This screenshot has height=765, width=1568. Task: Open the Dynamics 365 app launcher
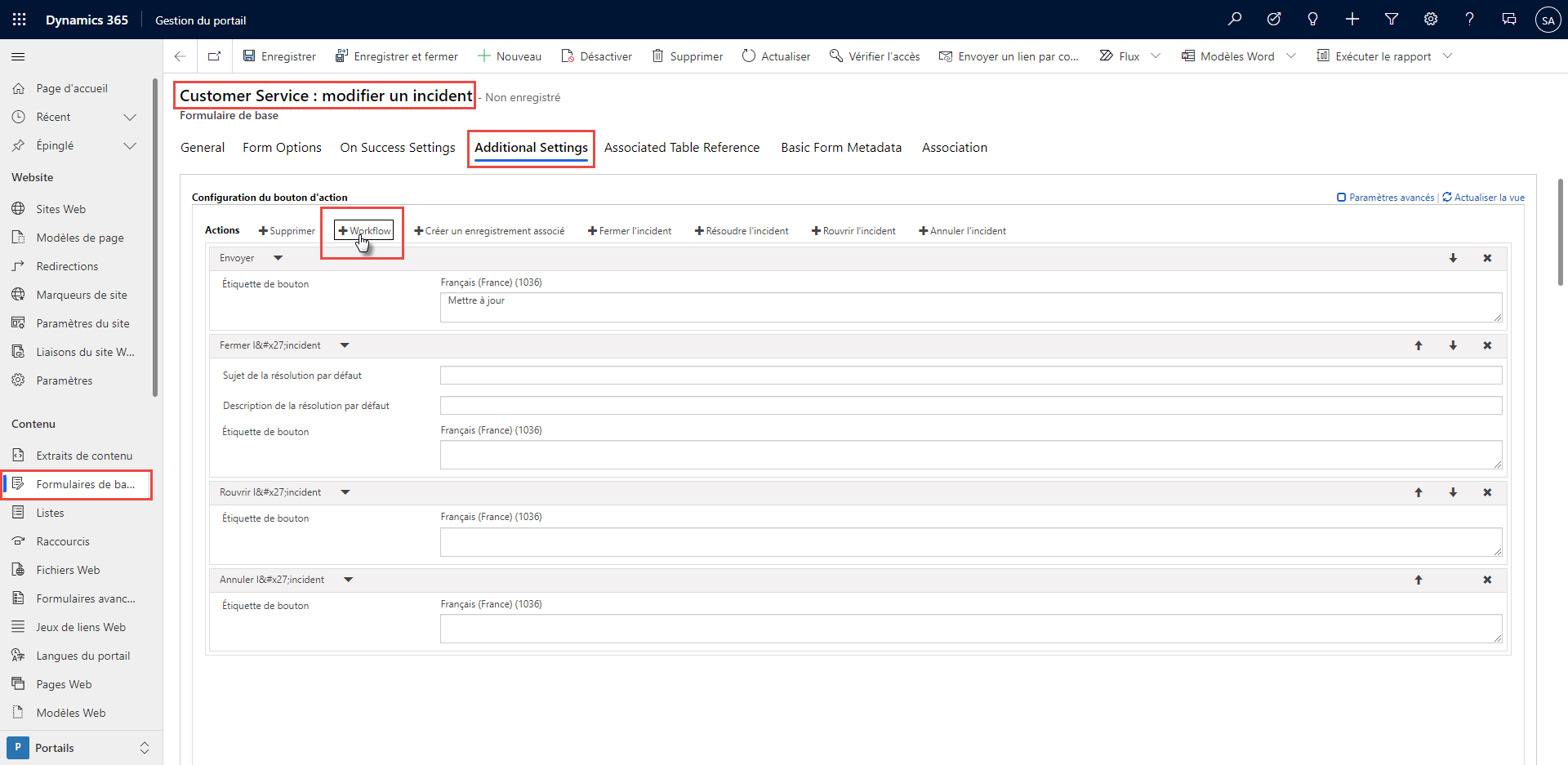click(19, 20)
